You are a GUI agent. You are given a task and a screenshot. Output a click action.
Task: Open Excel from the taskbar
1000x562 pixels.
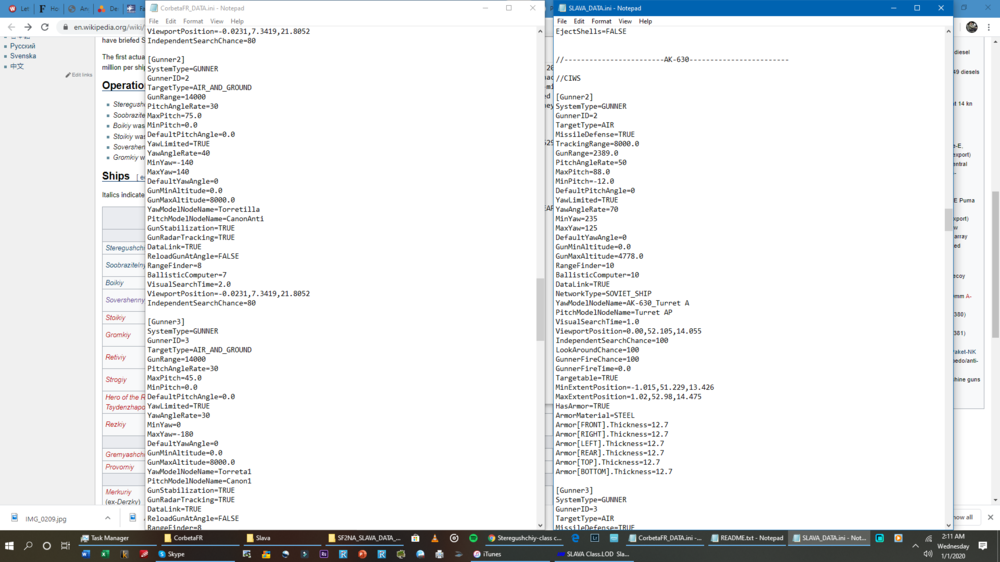(105, 554)
